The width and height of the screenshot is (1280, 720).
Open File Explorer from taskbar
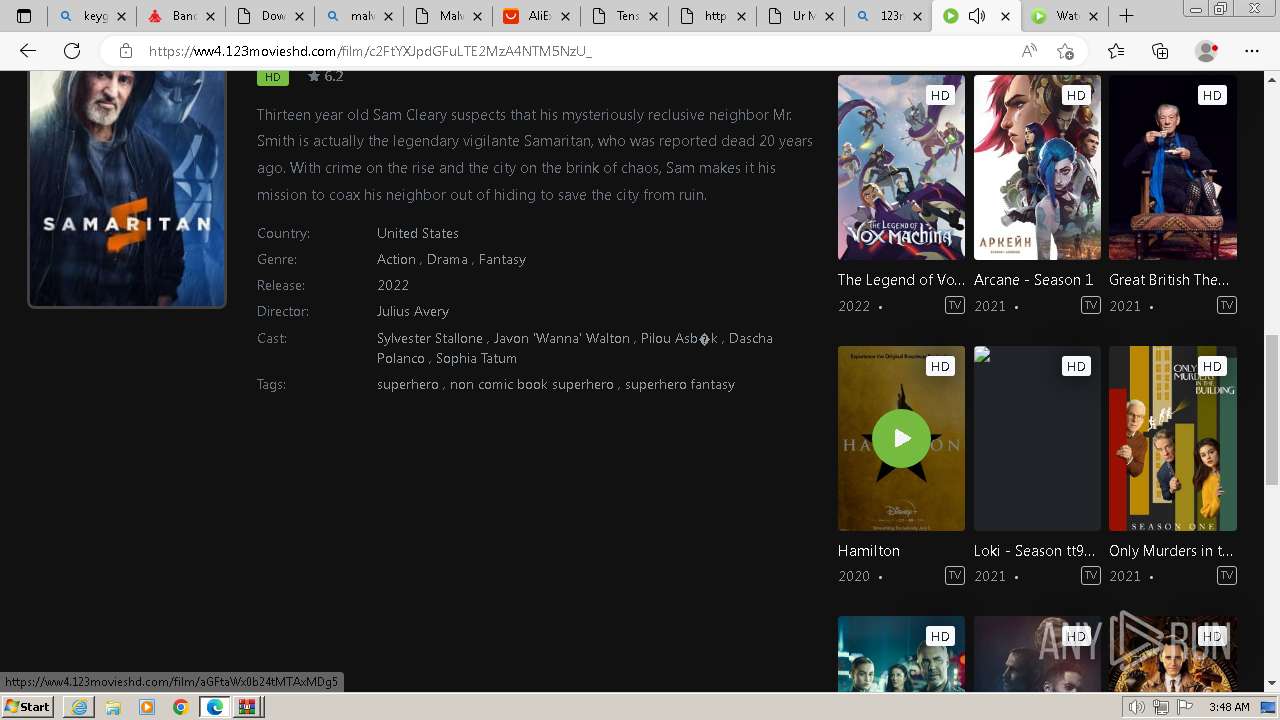(x=113, y=706)
